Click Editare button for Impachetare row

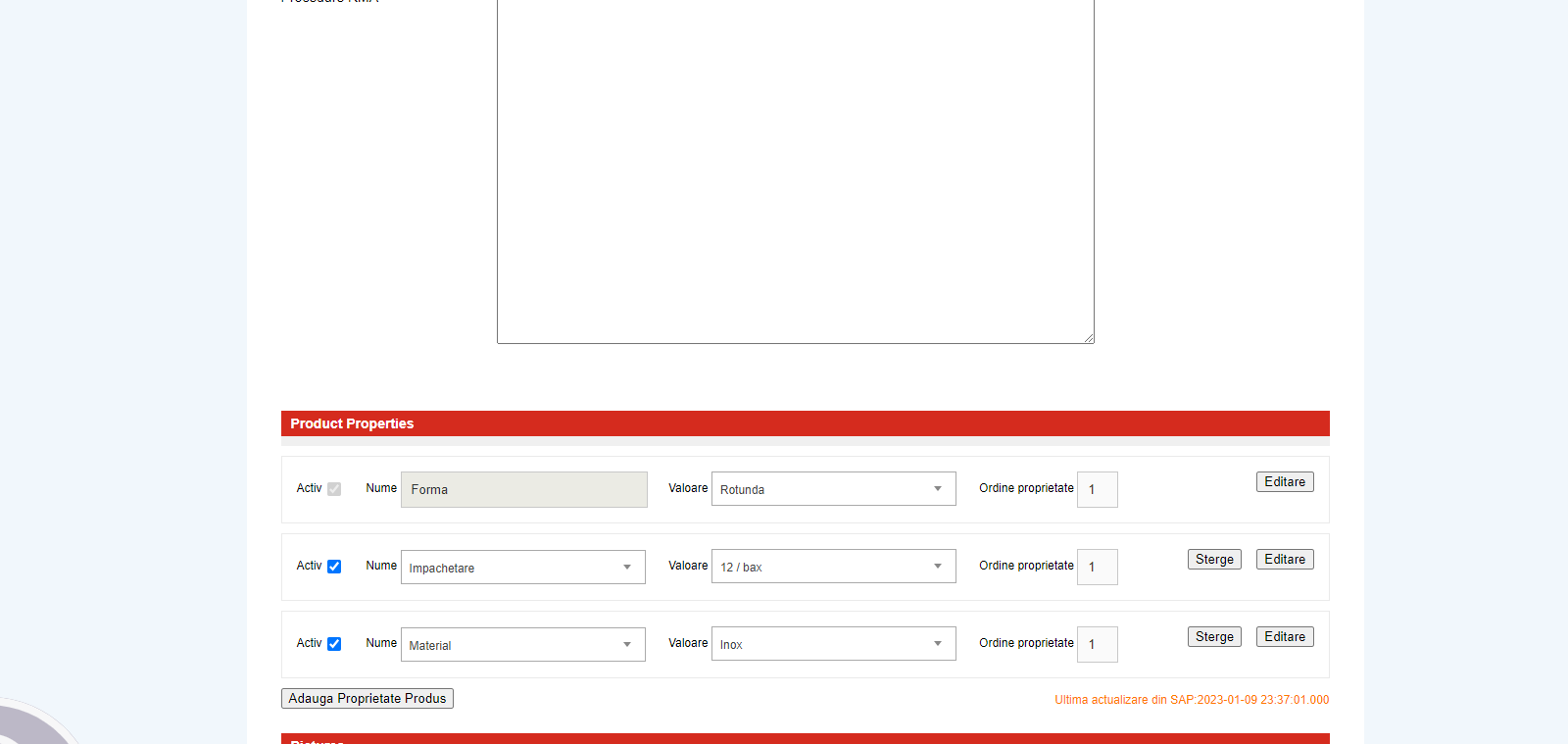click(x=1284, y=560)
